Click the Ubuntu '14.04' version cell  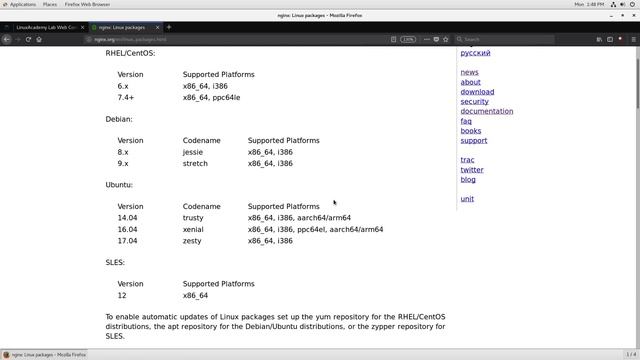pyautogui.click(x=127, y=218)
